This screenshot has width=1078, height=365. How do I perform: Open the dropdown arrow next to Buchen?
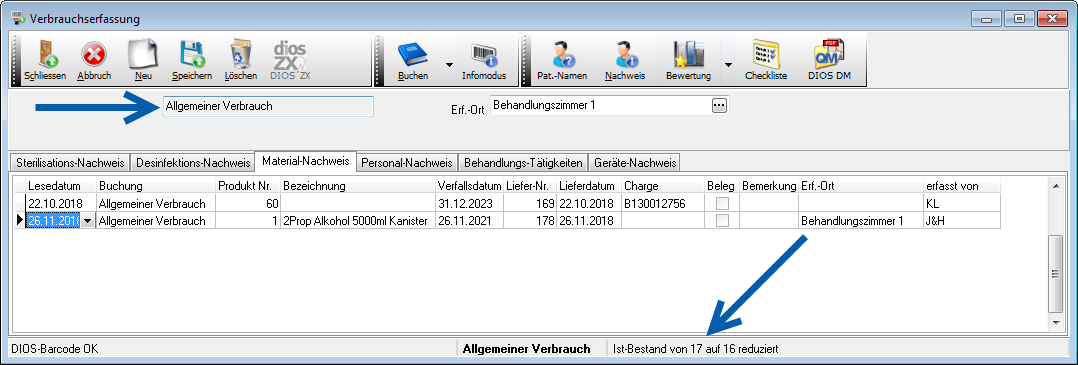pos(449,65)
